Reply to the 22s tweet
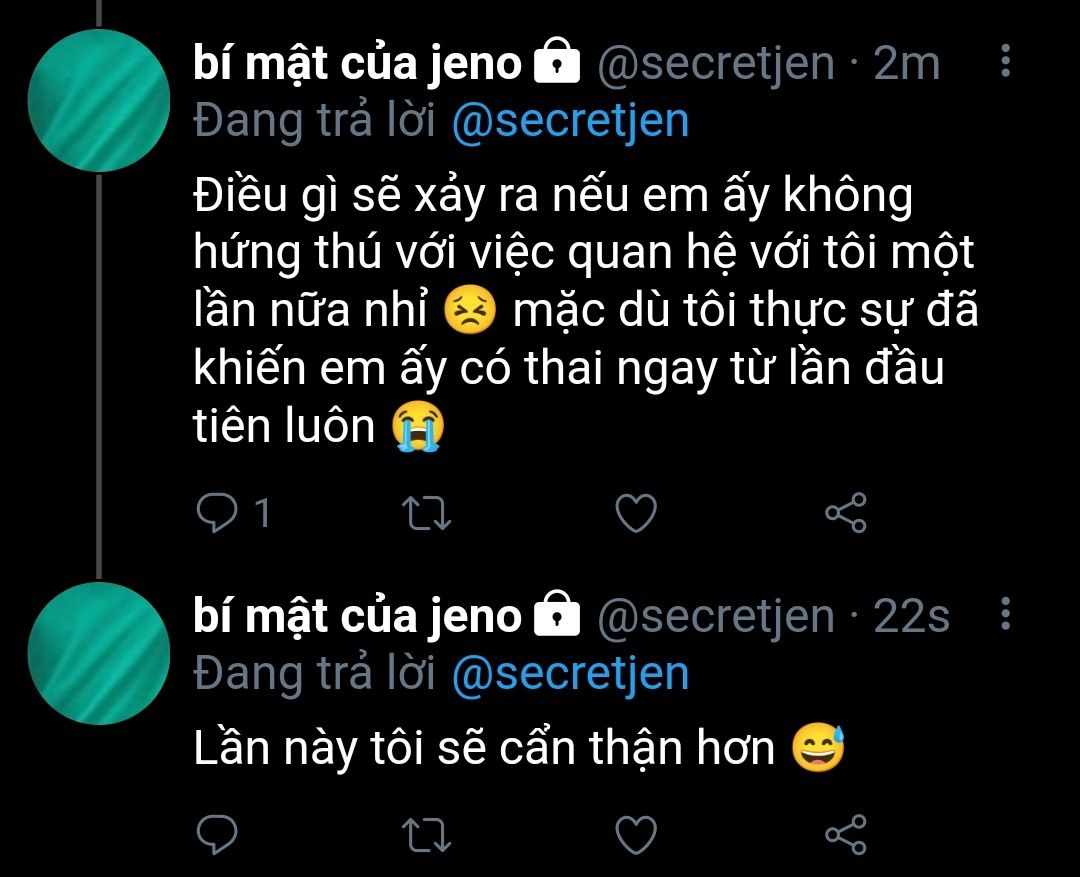 (x=217, y=835)
